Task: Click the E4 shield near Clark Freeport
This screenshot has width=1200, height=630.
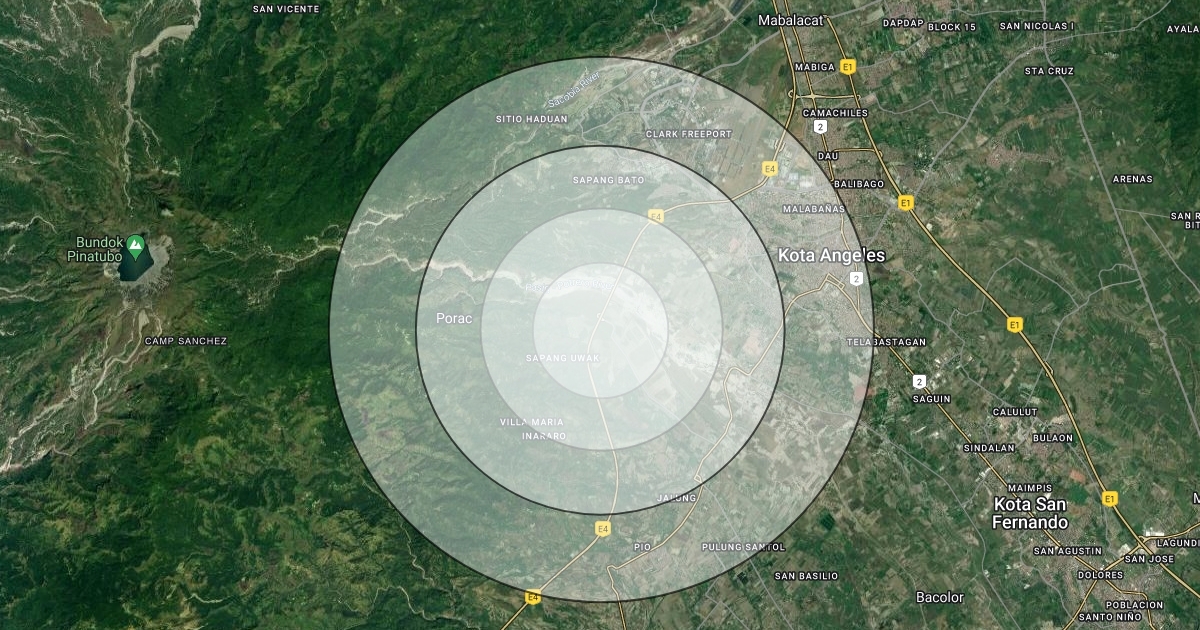Action: [x=769, y=169]
